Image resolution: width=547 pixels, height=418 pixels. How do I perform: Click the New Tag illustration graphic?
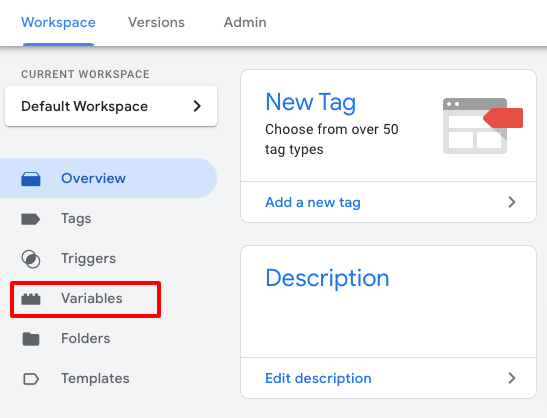point(483,126)
